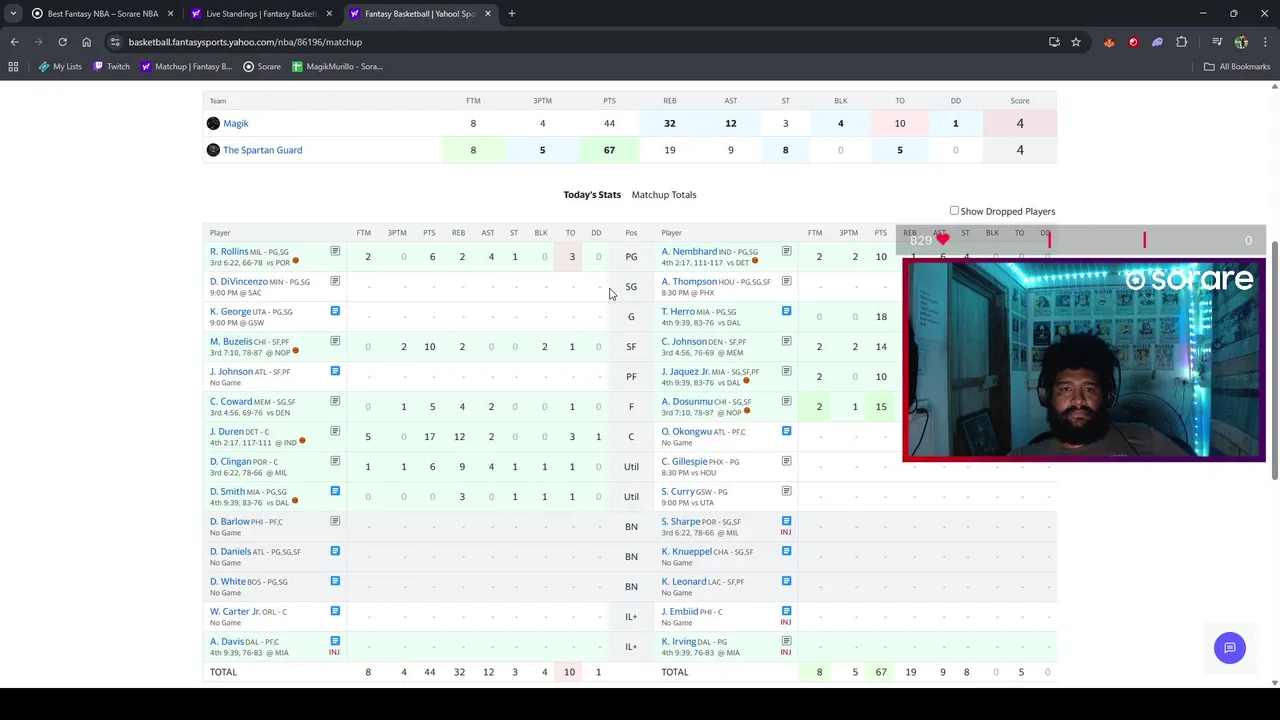Go back with browser back arrow

point(14,42)
